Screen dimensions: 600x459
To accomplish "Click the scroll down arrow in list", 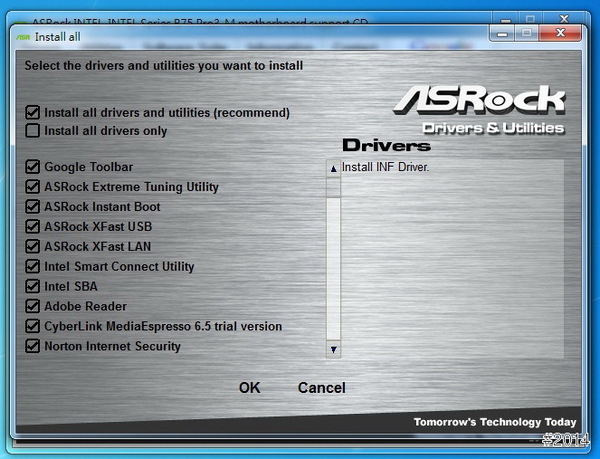I will [334, 349].
